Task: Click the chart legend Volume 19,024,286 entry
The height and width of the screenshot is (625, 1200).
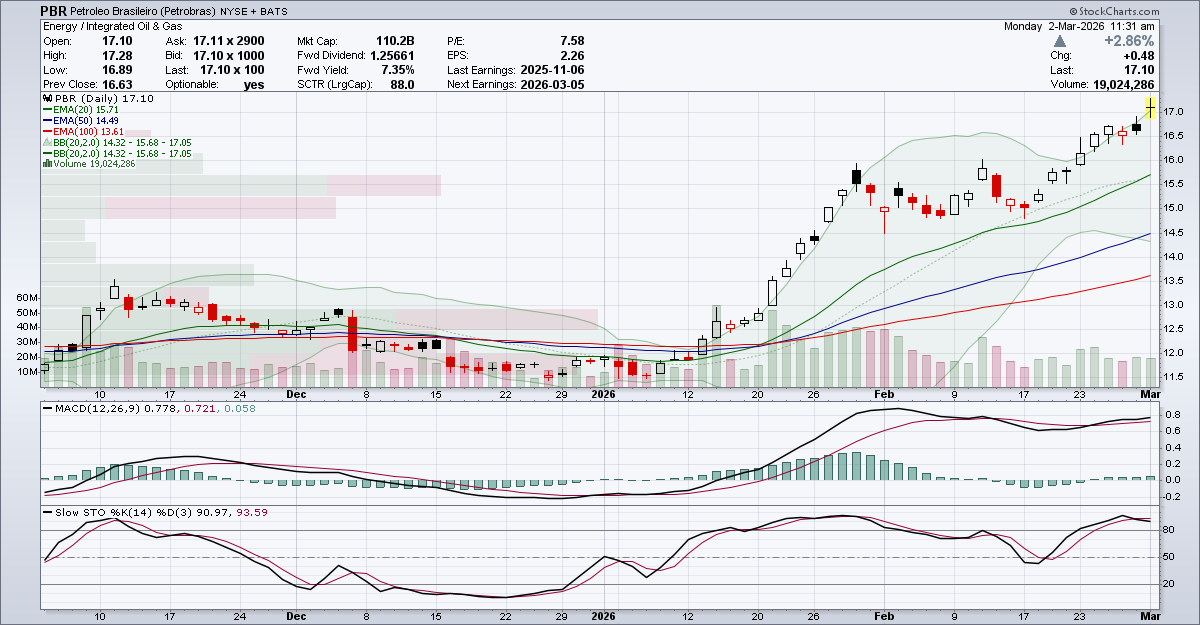Action: (x=94, y=164)
